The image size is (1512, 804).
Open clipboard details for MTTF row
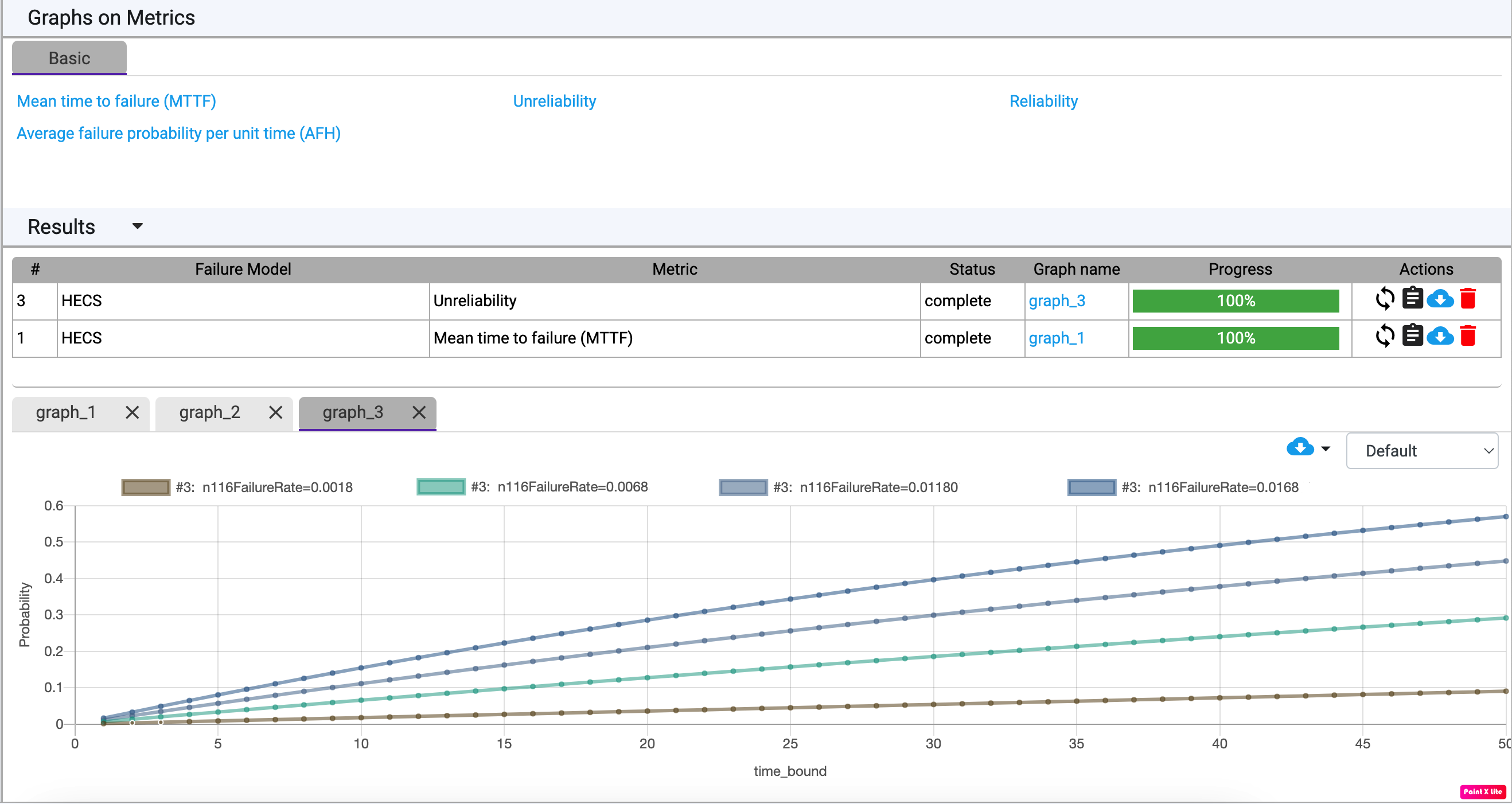[1412, 335]
